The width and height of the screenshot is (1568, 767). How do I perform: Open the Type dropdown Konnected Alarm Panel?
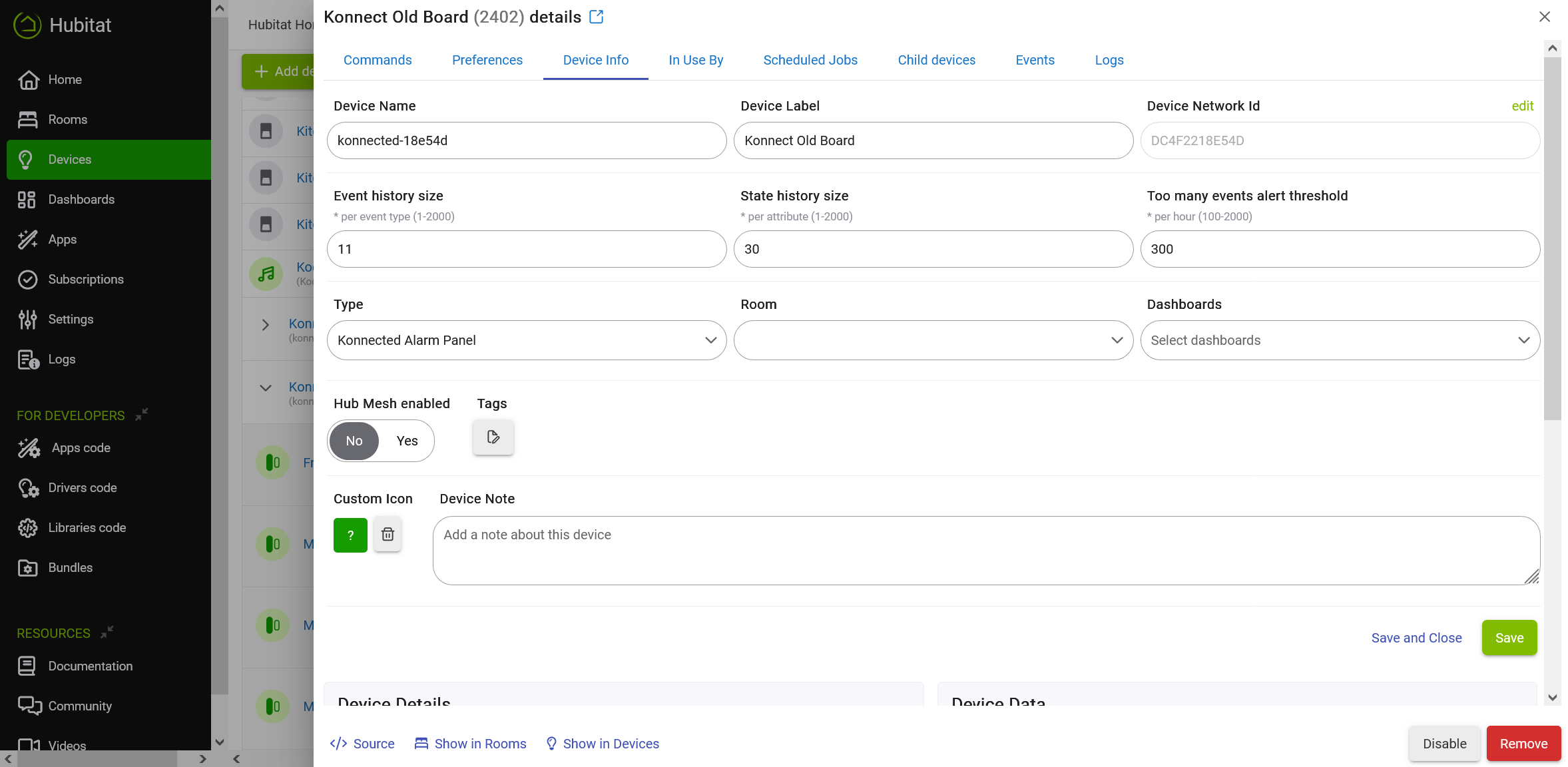527,340
